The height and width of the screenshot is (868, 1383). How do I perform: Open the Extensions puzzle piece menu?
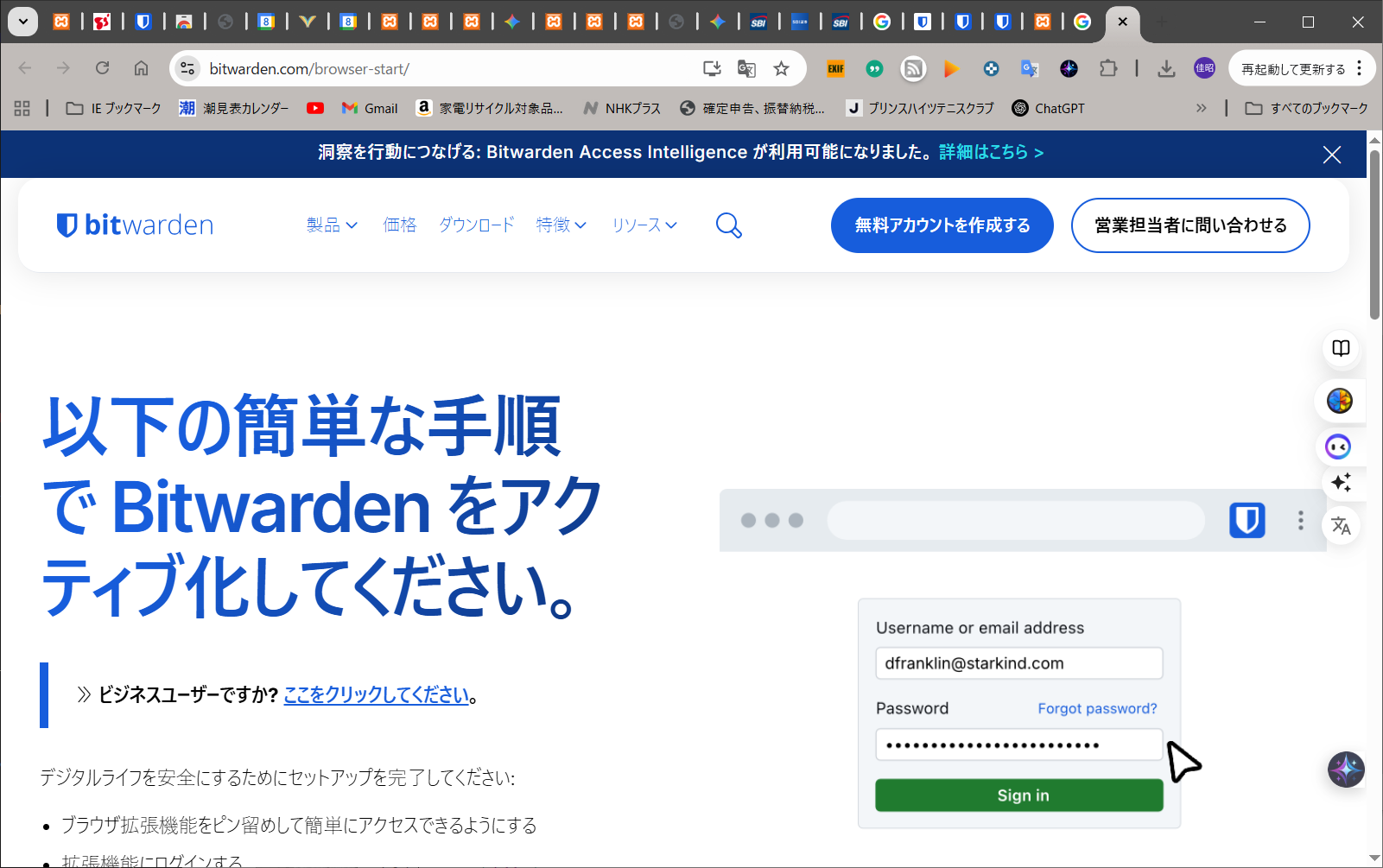tap(1107, 69)
